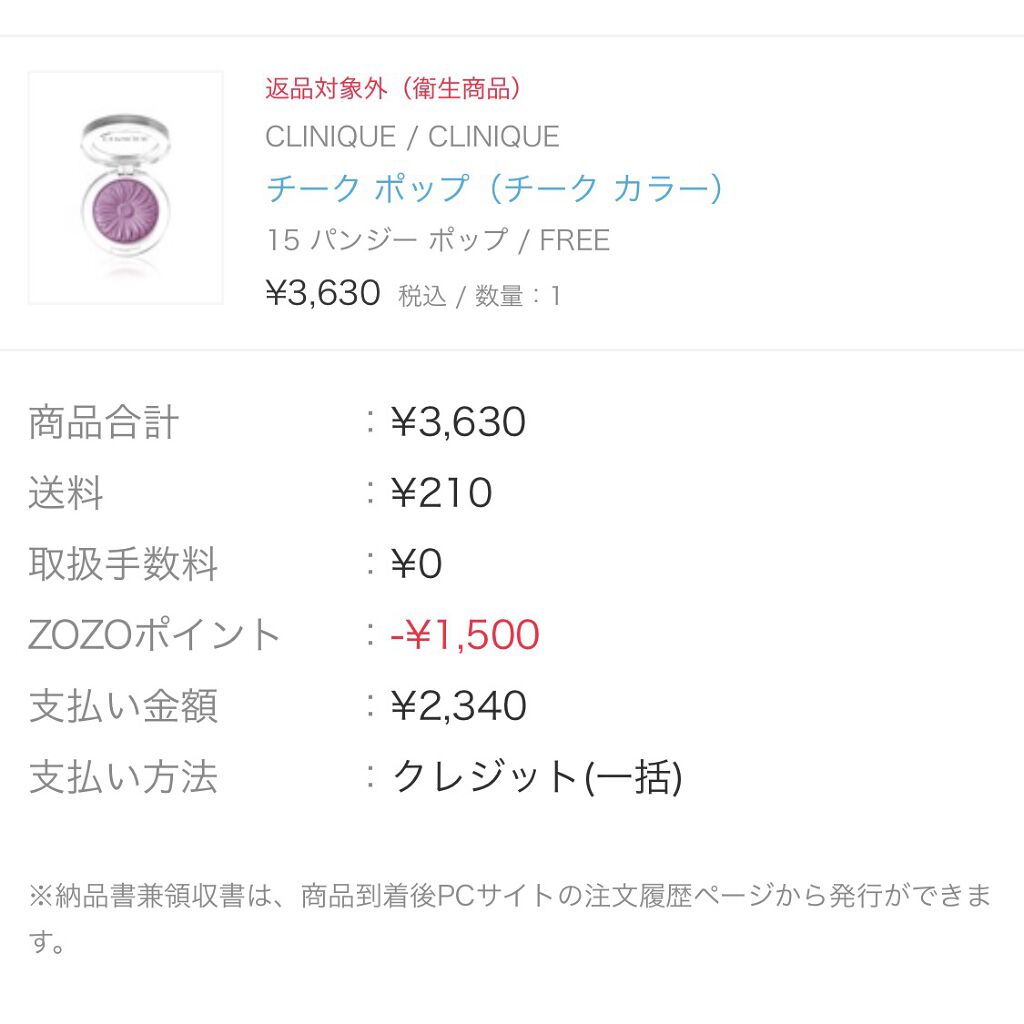Click the 支払い方法 payment method label
The width and height of the screenshot is (1024, 1024).
tap(123, 777)
